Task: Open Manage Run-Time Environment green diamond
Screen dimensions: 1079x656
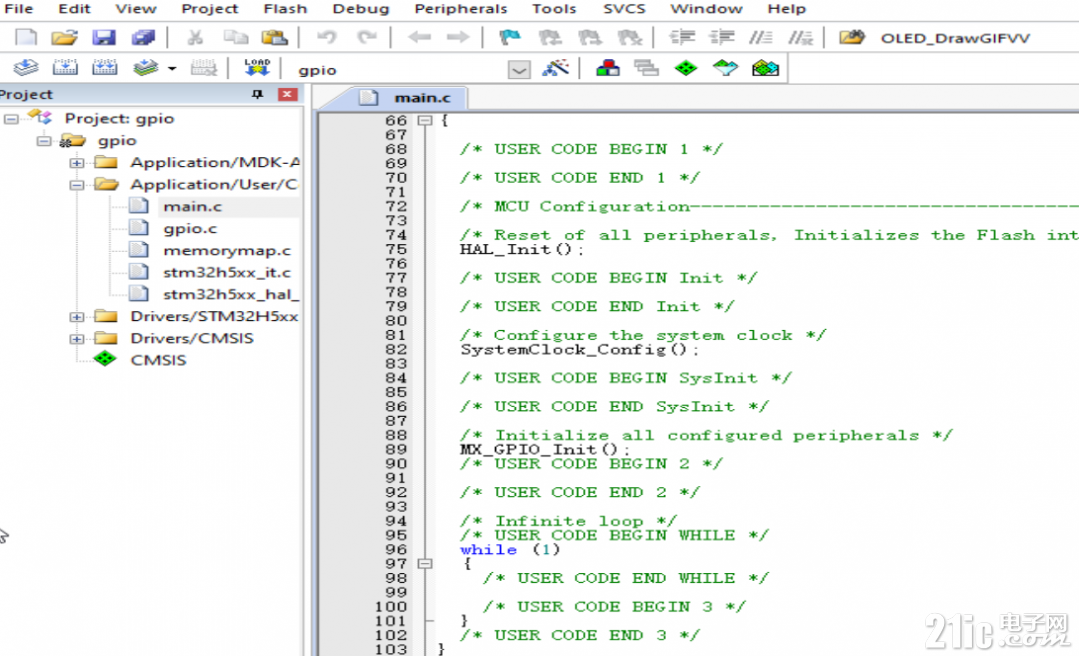Action: click(x=686, y=67)
